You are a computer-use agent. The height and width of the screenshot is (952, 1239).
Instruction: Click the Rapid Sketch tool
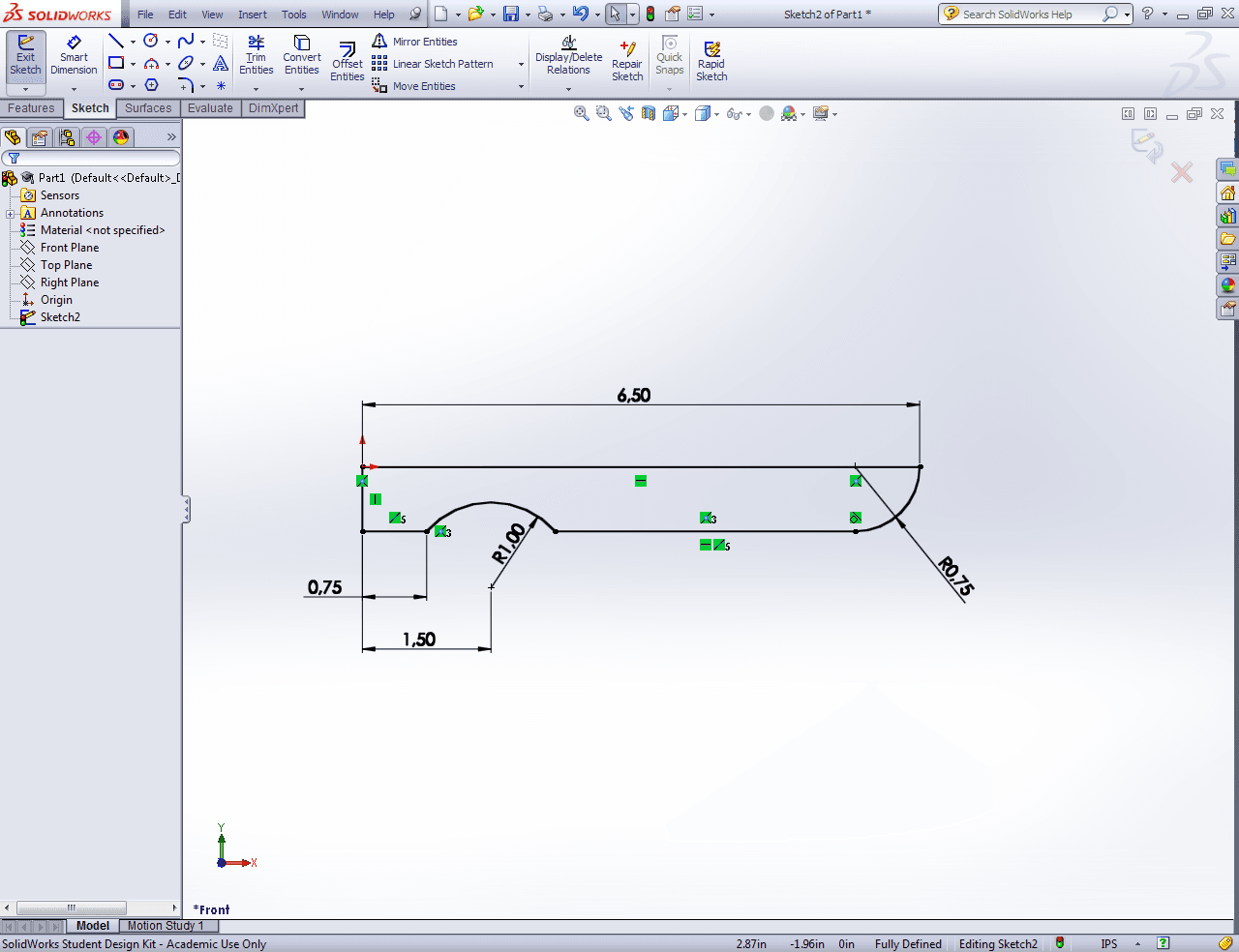coord(711,60)
